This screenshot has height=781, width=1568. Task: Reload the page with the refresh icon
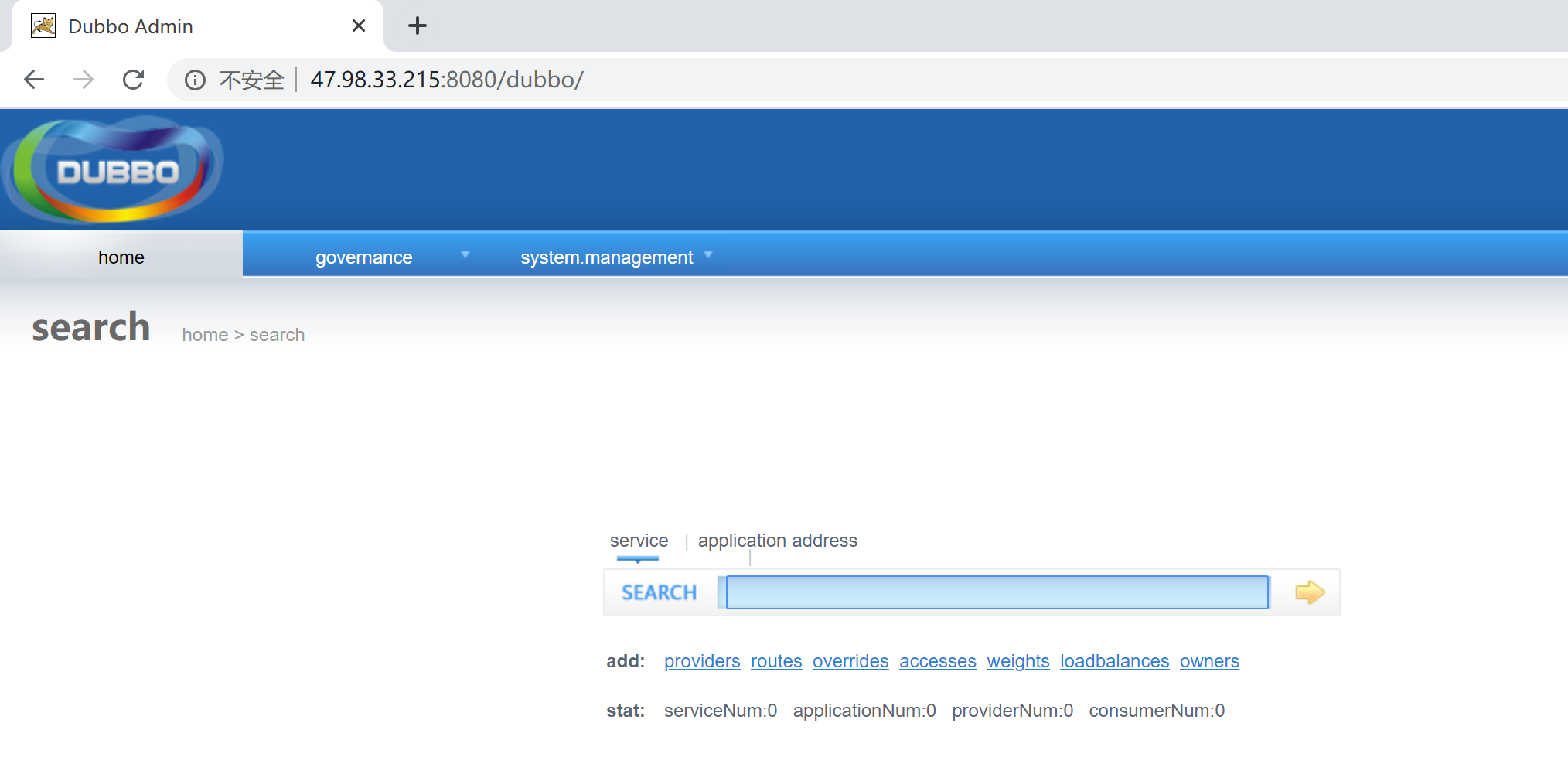[134, 80]
